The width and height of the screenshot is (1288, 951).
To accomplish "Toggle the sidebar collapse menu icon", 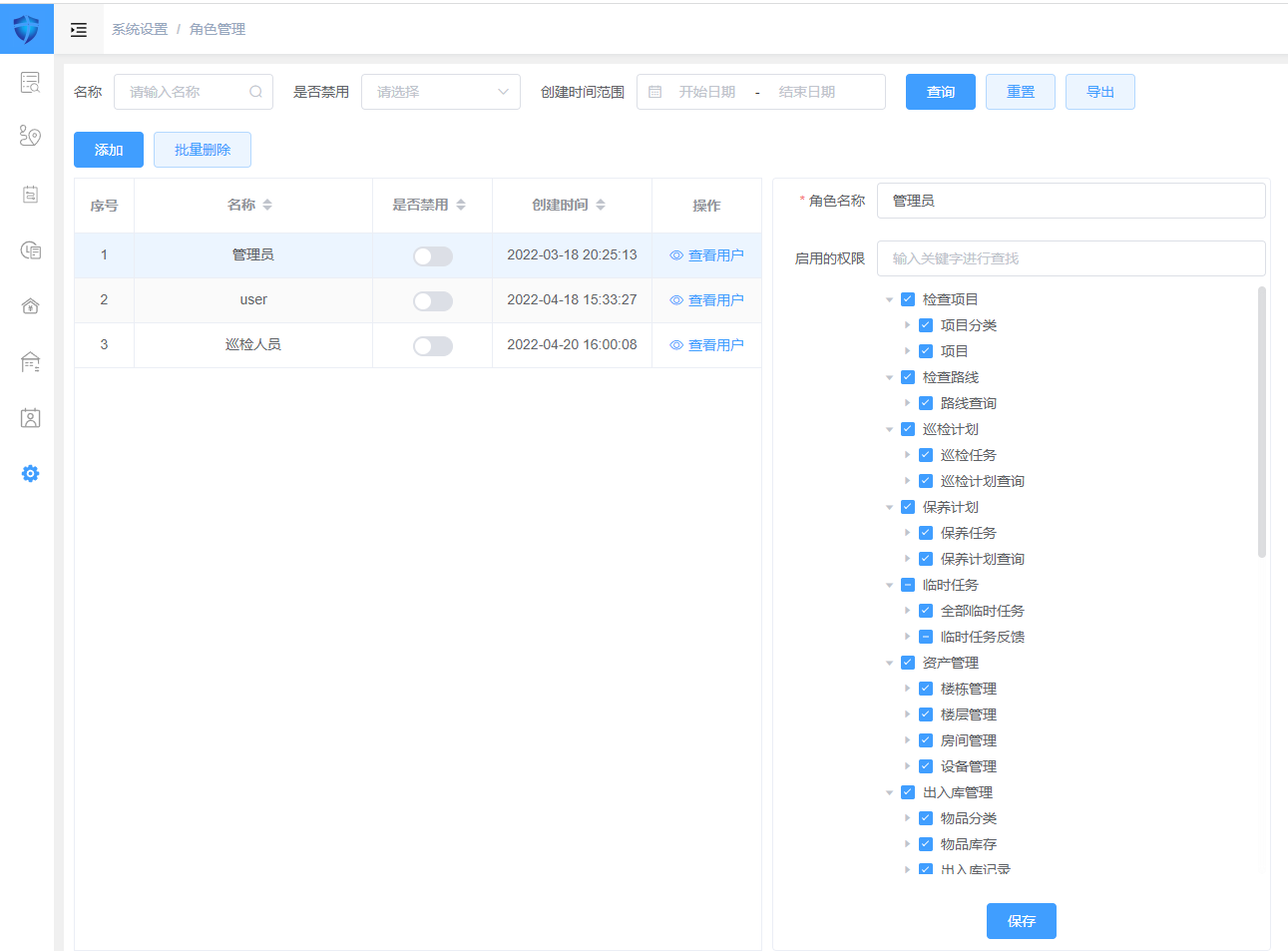I will click(79, 30).
